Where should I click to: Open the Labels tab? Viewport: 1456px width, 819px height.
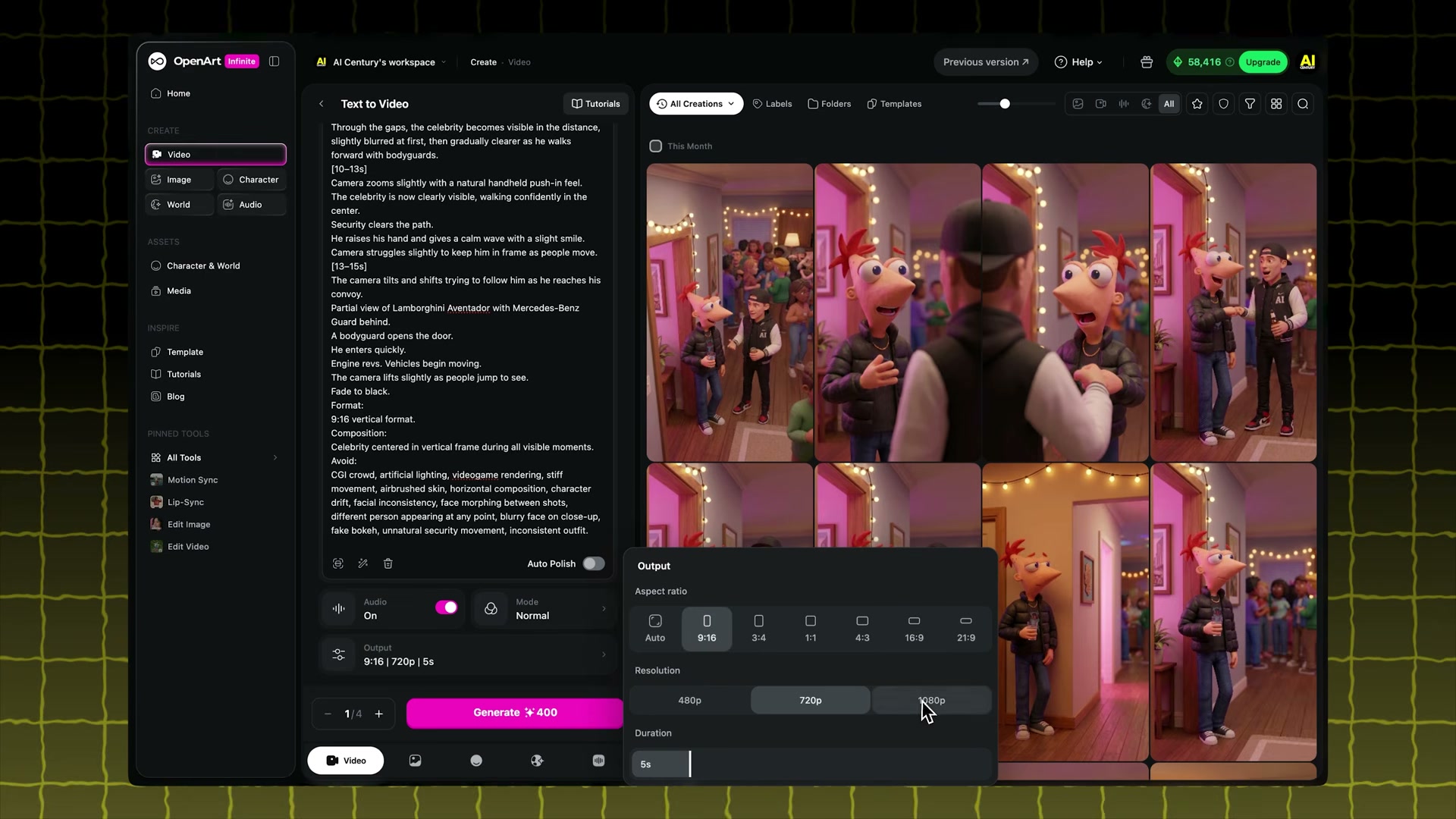point(772,104)
